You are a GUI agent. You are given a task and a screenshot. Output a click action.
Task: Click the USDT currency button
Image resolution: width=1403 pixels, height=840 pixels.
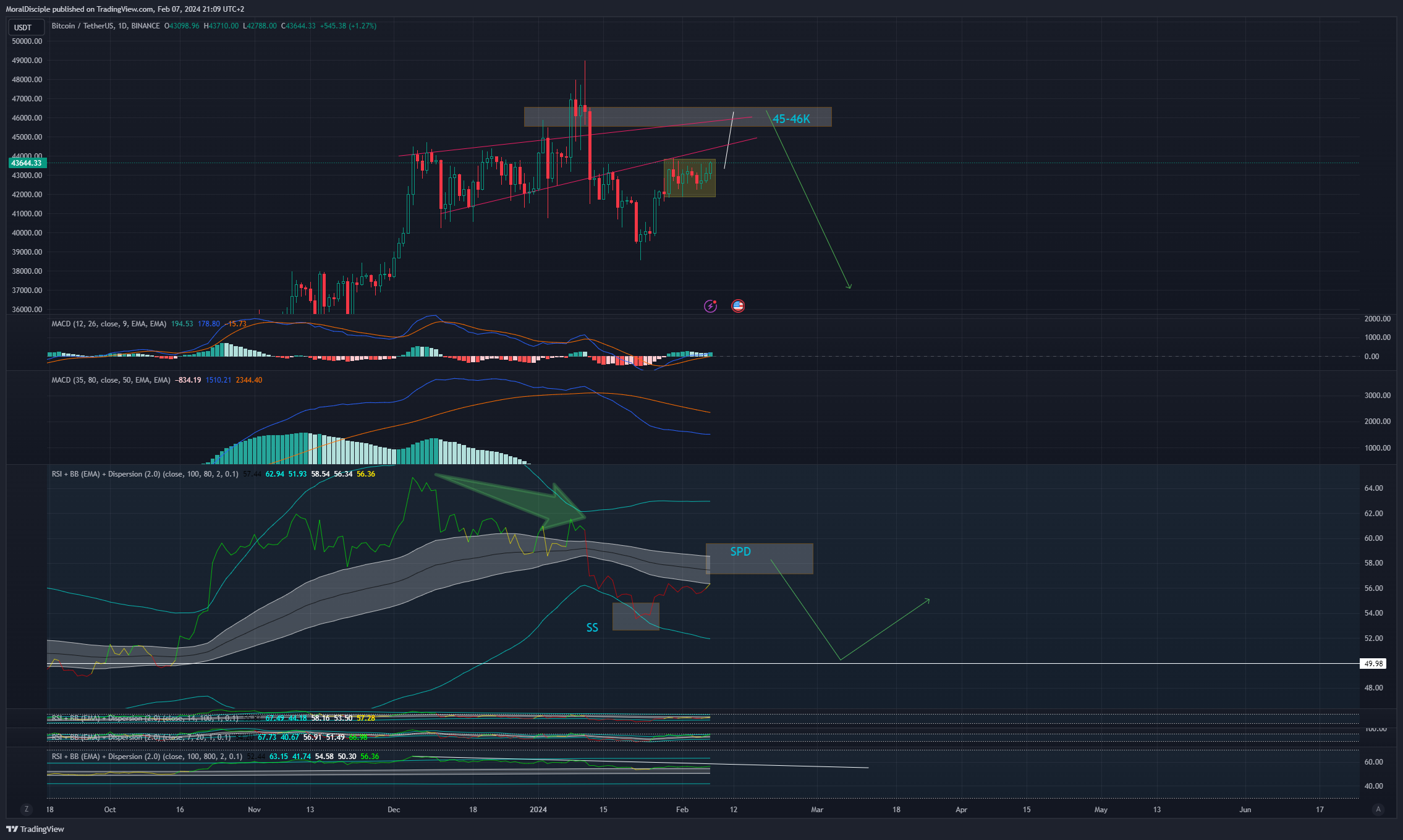pyautogui.click(x=25, y=27)
